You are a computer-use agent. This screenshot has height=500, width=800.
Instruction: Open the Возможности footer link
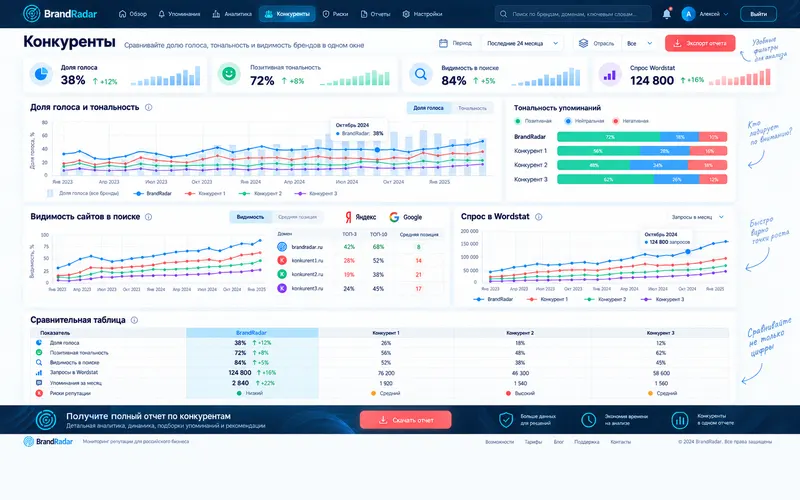[x=499, y=442]
